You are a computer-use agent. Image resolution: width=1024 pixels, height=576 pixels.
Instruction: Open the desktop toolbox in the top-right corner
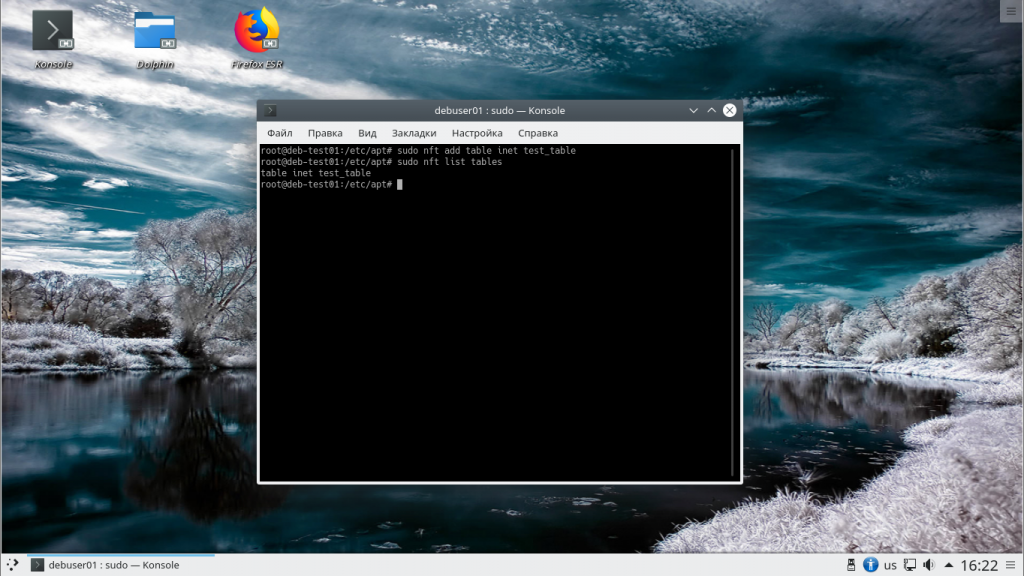coord(1010,10)
